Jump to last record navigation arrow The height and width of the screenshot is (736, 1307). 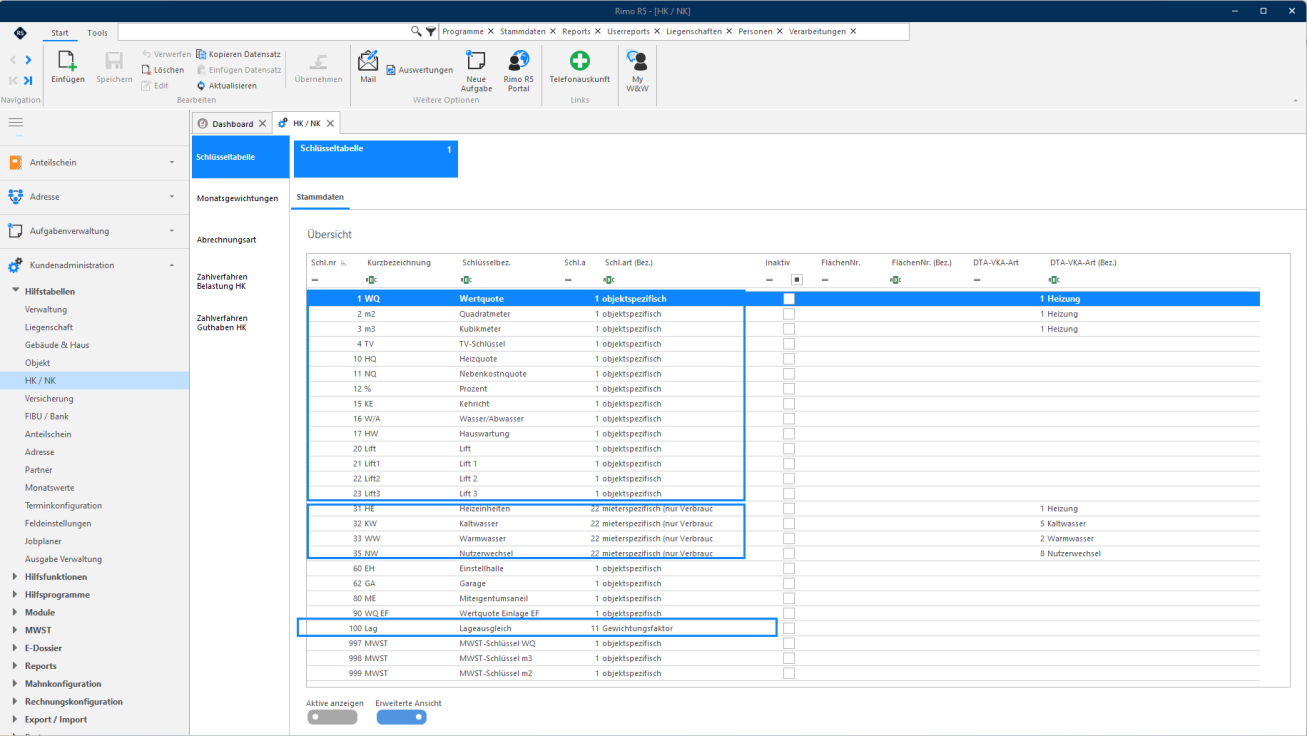28,80
